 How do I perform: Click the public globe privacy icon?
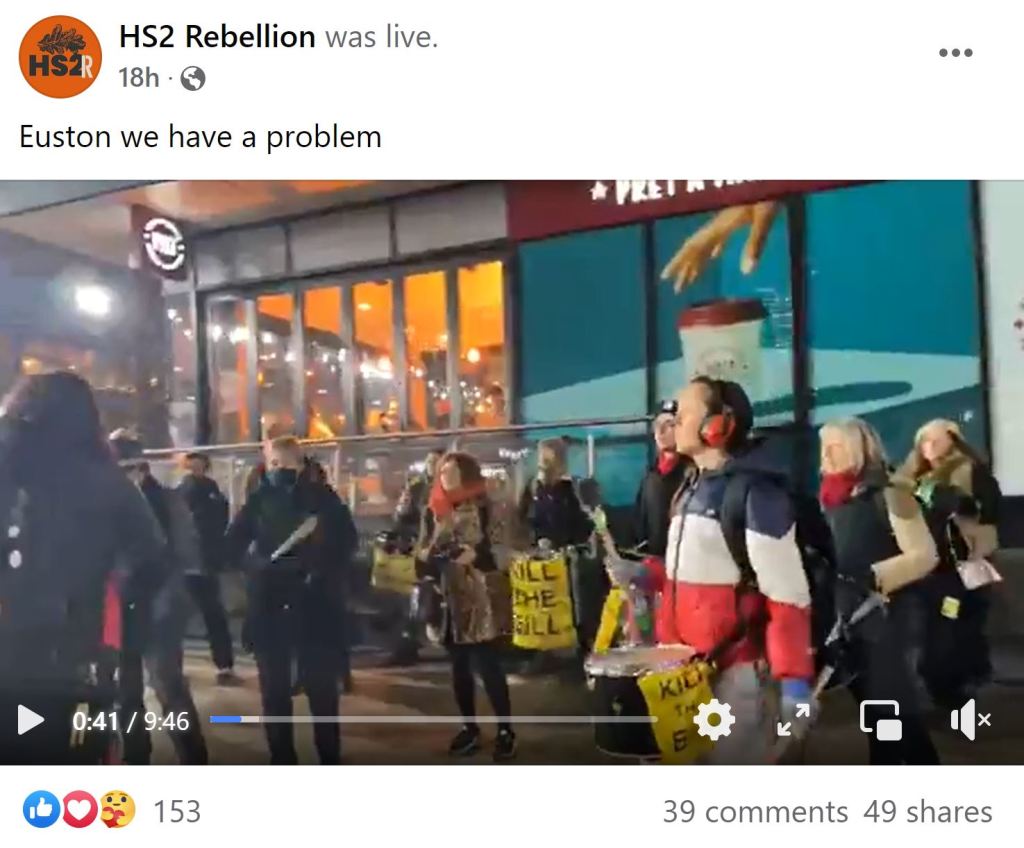[x=193, y=78]
